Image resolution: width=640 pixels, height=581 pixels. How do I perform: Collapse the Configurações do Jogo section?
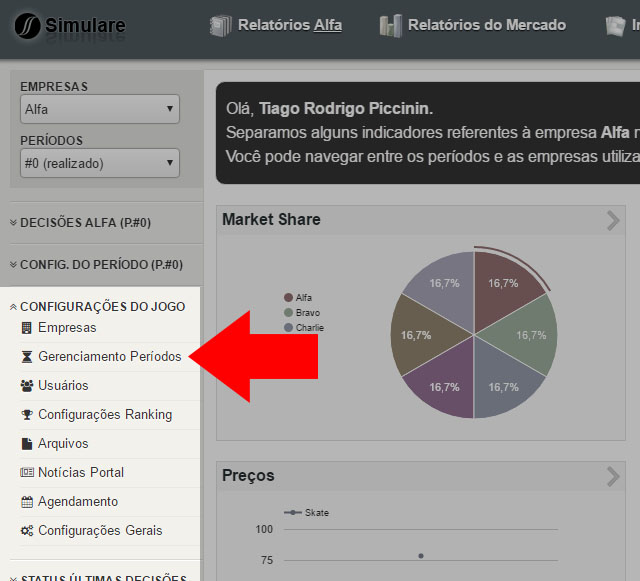click(98, 307)
